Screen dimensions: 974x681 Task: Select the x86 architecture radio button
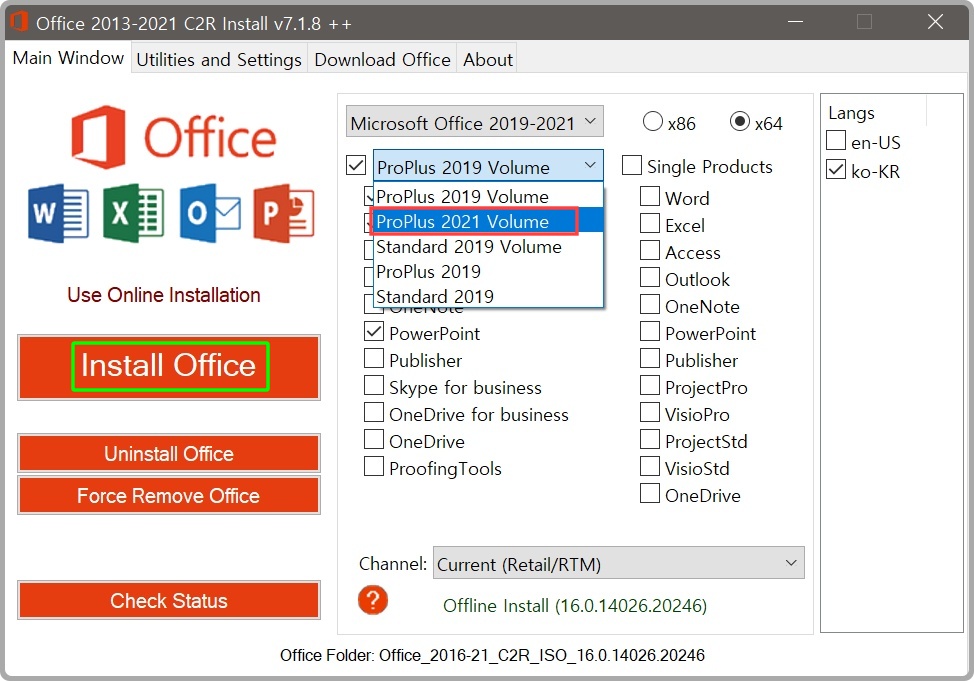pyautogui.click(x=653, y=121)
